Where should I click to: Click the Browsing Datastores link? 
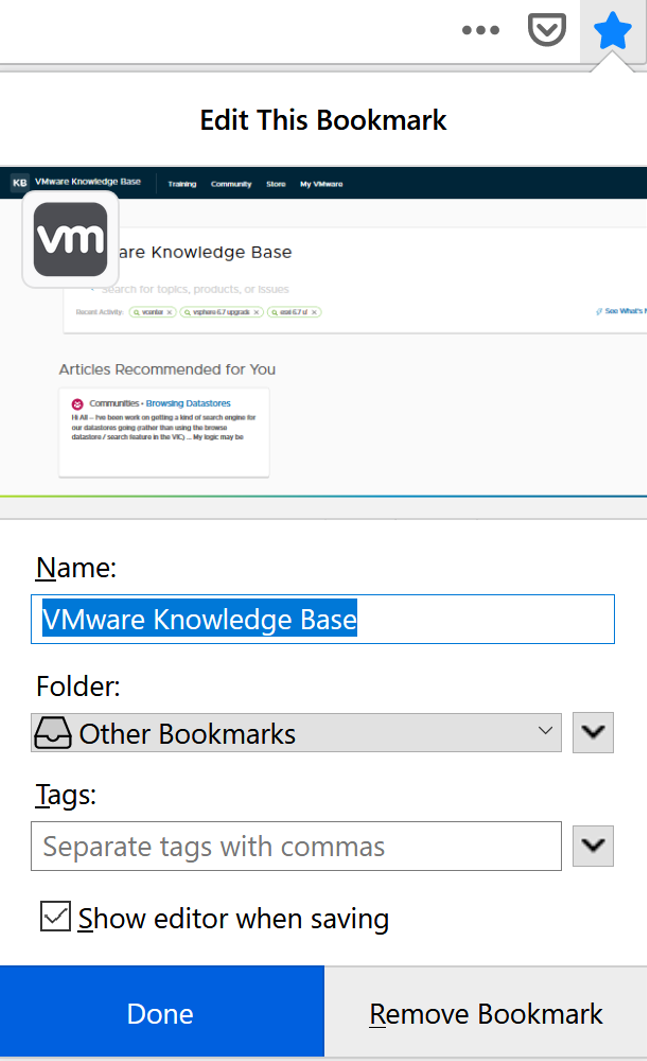coord(188,403)
